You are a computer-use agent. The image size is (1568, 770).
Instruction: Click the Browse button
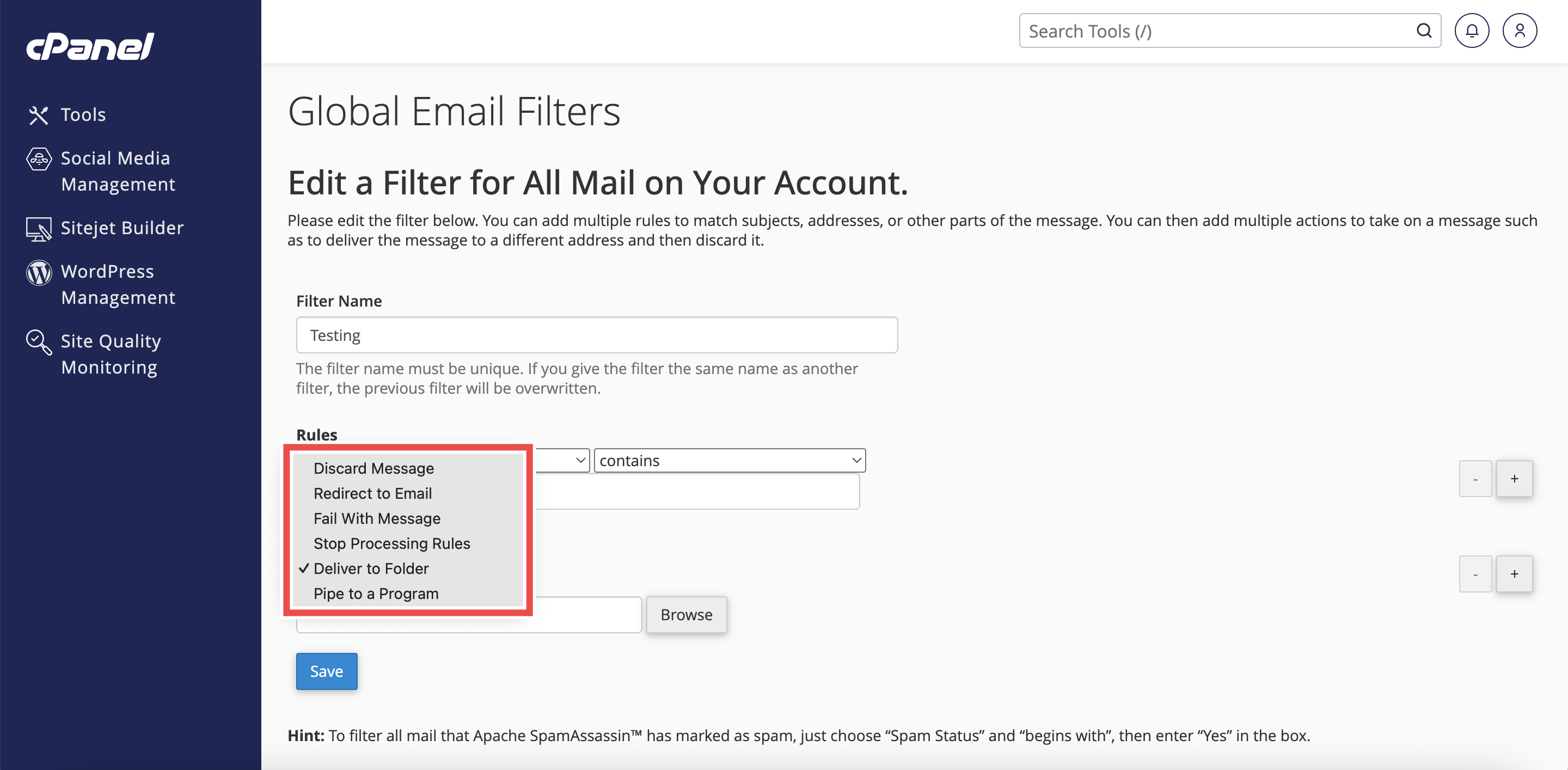pos(686,615)
